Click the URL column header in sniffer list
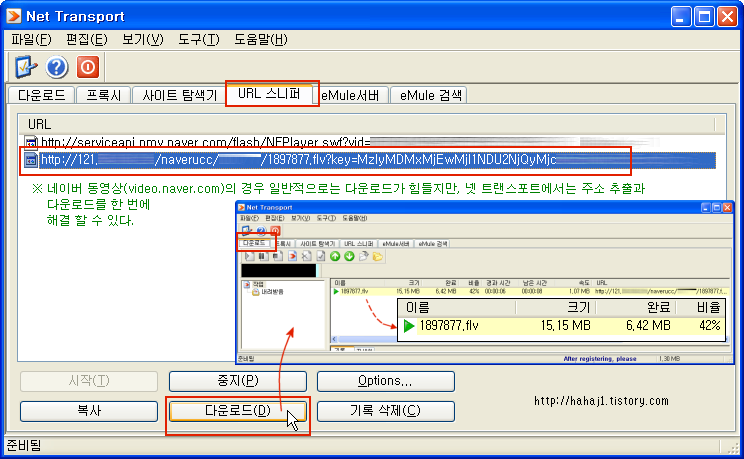 367,124
